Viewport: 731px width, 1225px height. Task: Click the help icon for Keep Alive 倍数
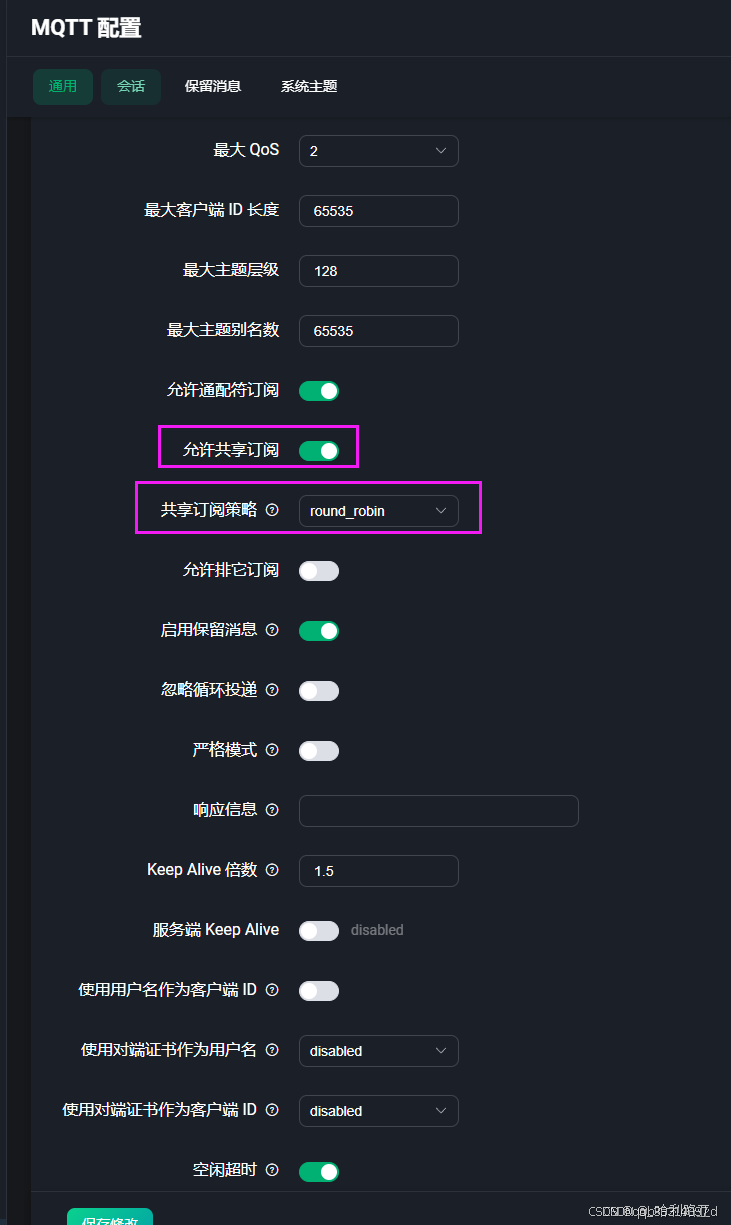(x=273, y=870)
